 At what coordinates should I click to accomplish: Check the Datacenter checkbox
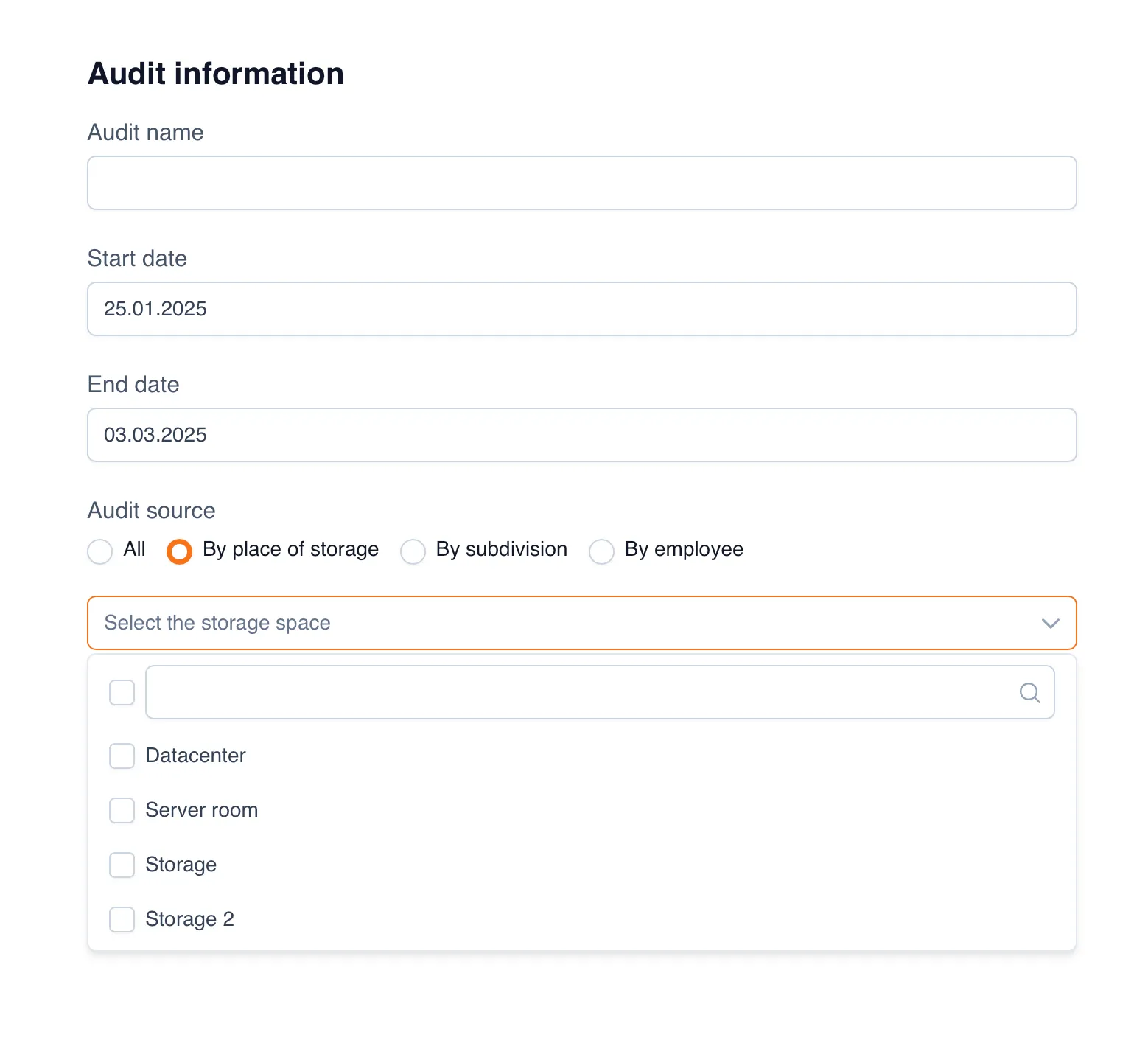122,756
